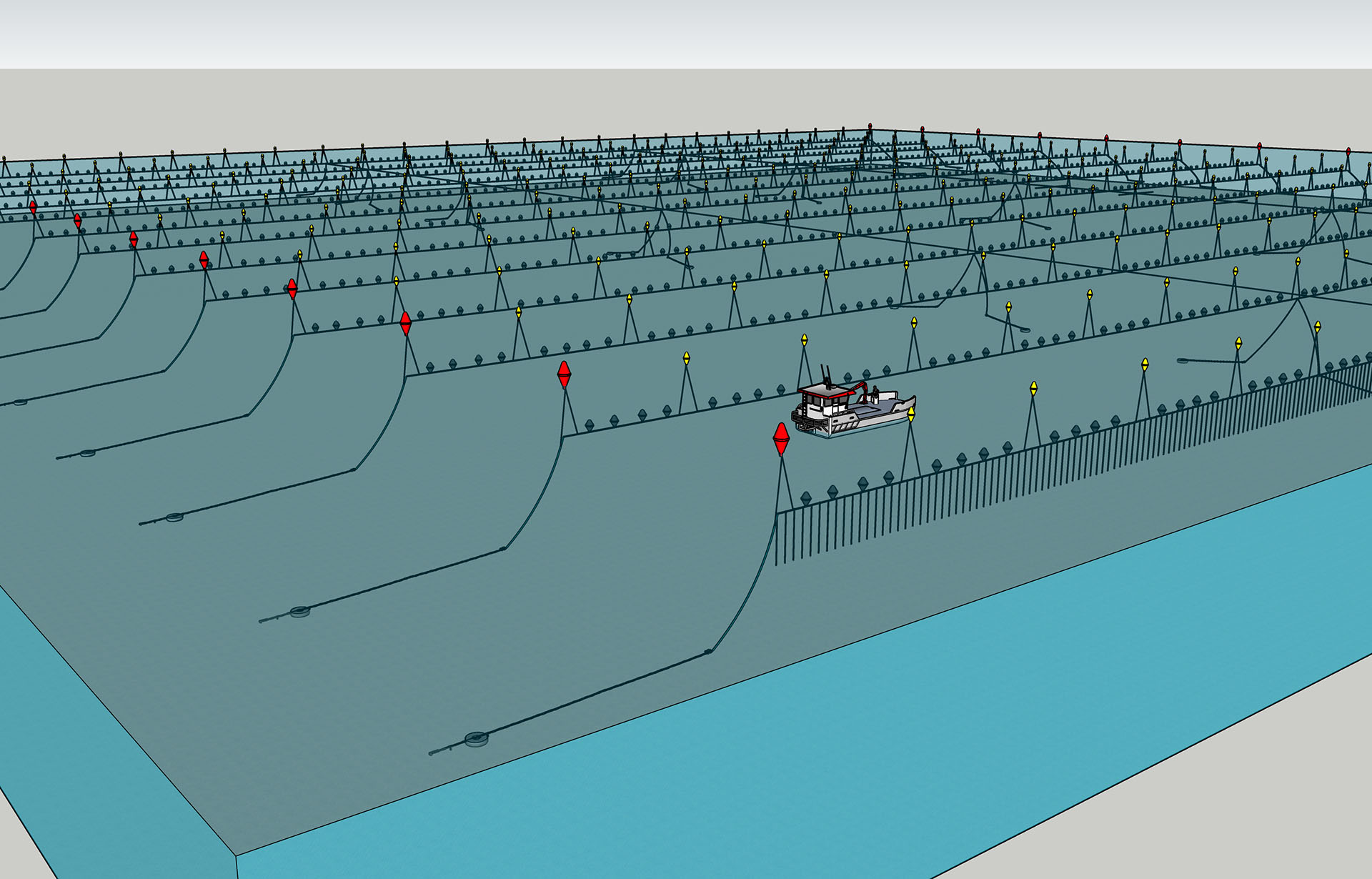Select the first yellow buoy right of the second-largest red buoy
The height and width of the screenshot is (879, 1372).
(x=686, y=358)
